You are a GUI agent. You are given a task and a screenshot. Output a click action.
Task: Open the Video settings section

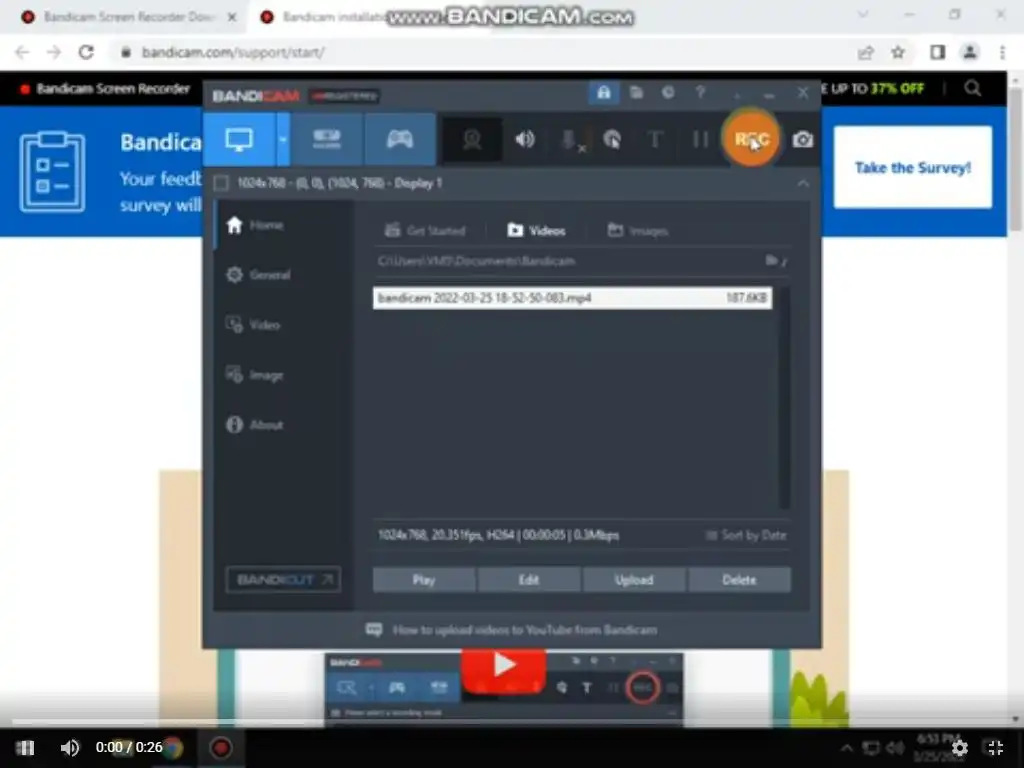[253, 325]
